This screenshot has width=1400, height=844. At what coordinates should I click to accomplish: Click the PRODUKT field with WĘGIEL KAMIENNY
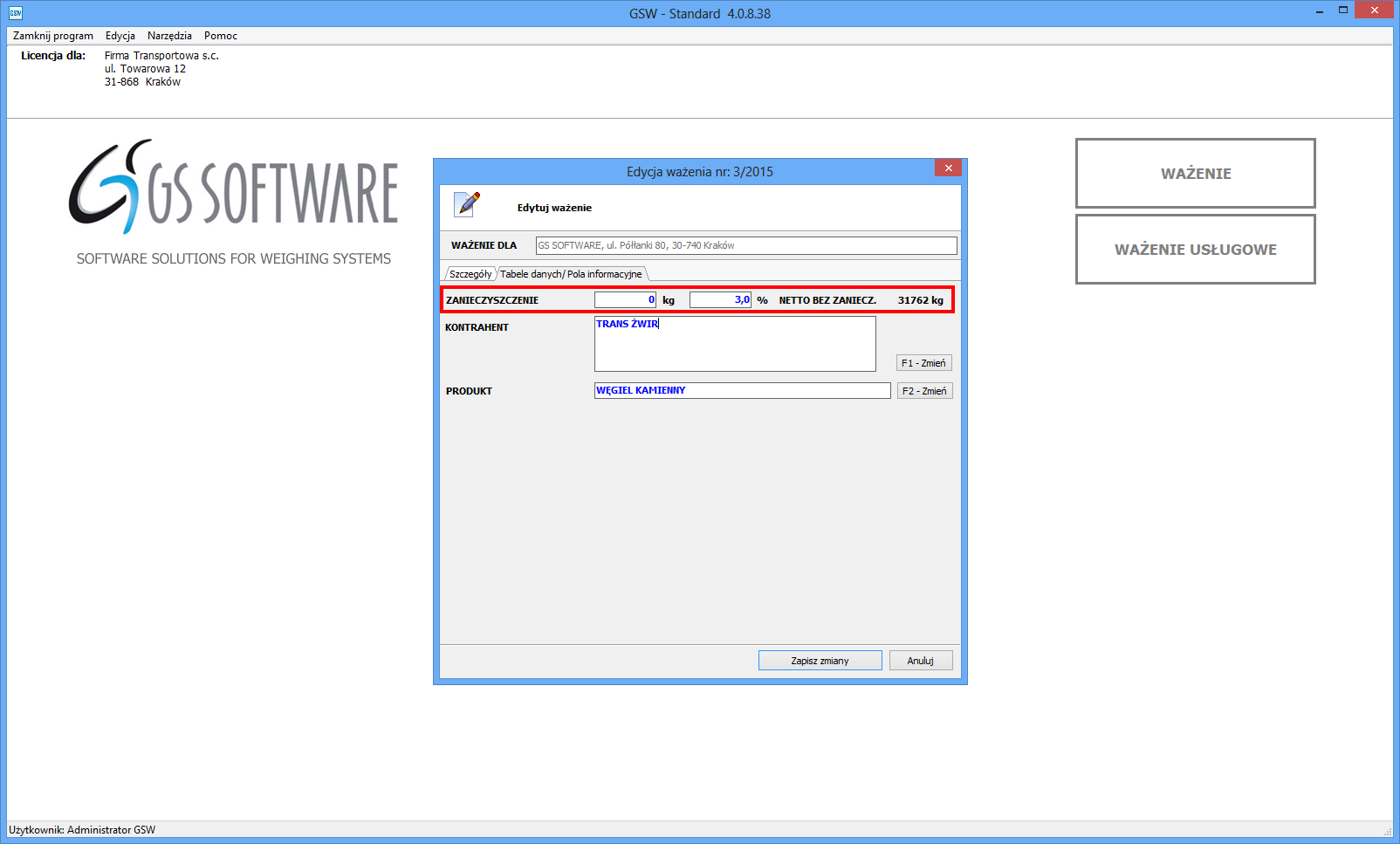742,391
